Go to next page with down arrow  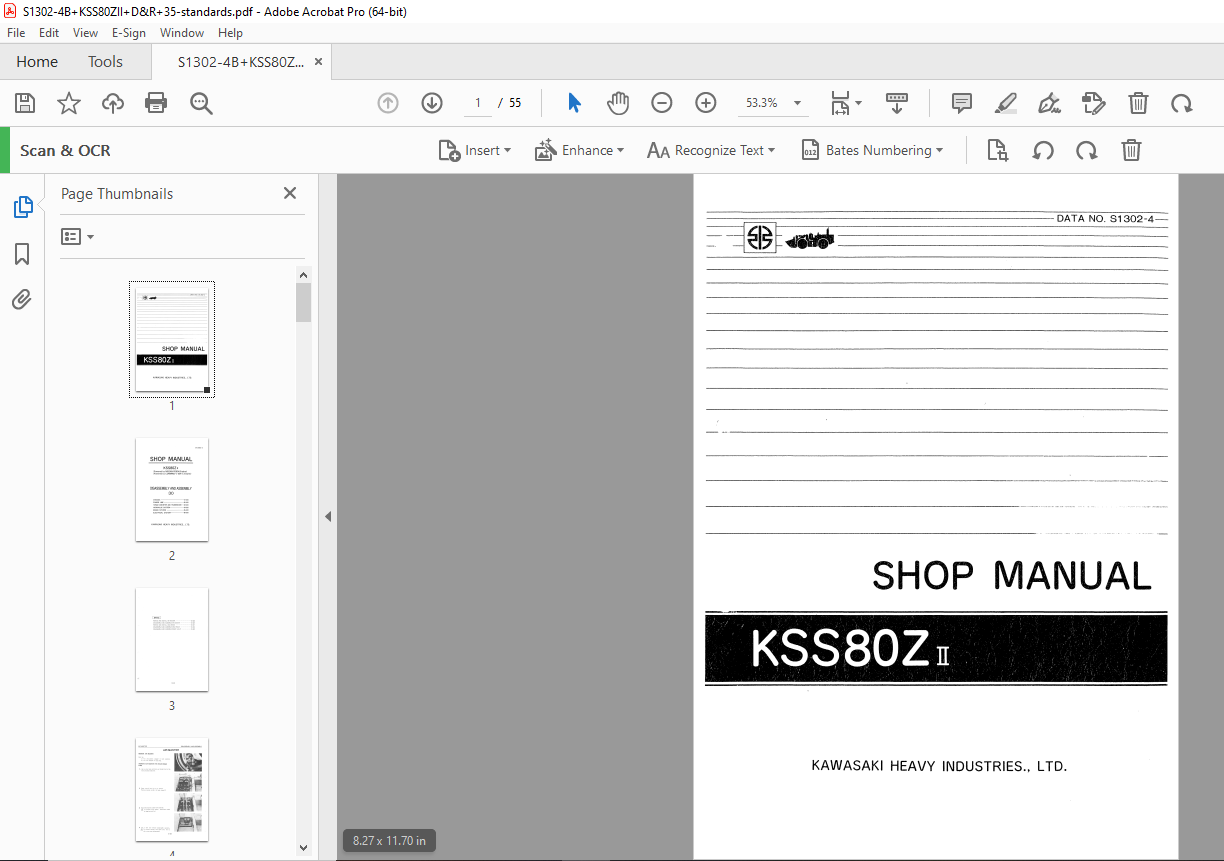(x=432, y=103)
